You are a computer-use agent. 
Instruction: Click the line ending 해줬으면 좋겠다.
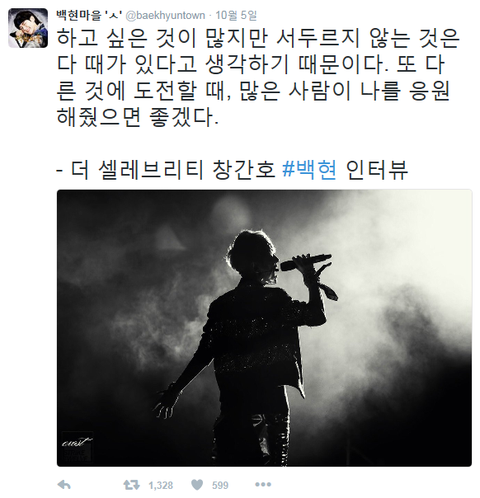[138, 117]
